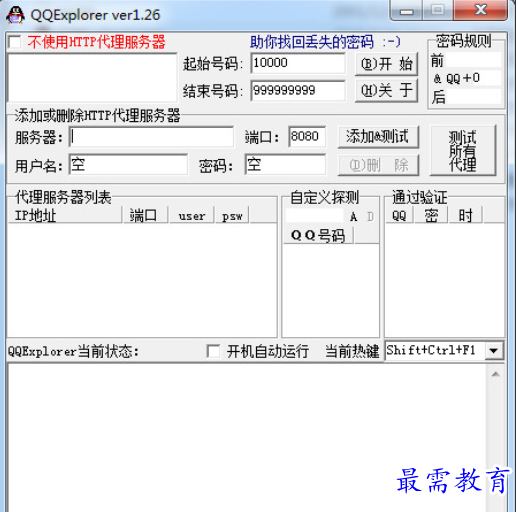Click the user column header
518x512 pixels.
pos(191,215)
